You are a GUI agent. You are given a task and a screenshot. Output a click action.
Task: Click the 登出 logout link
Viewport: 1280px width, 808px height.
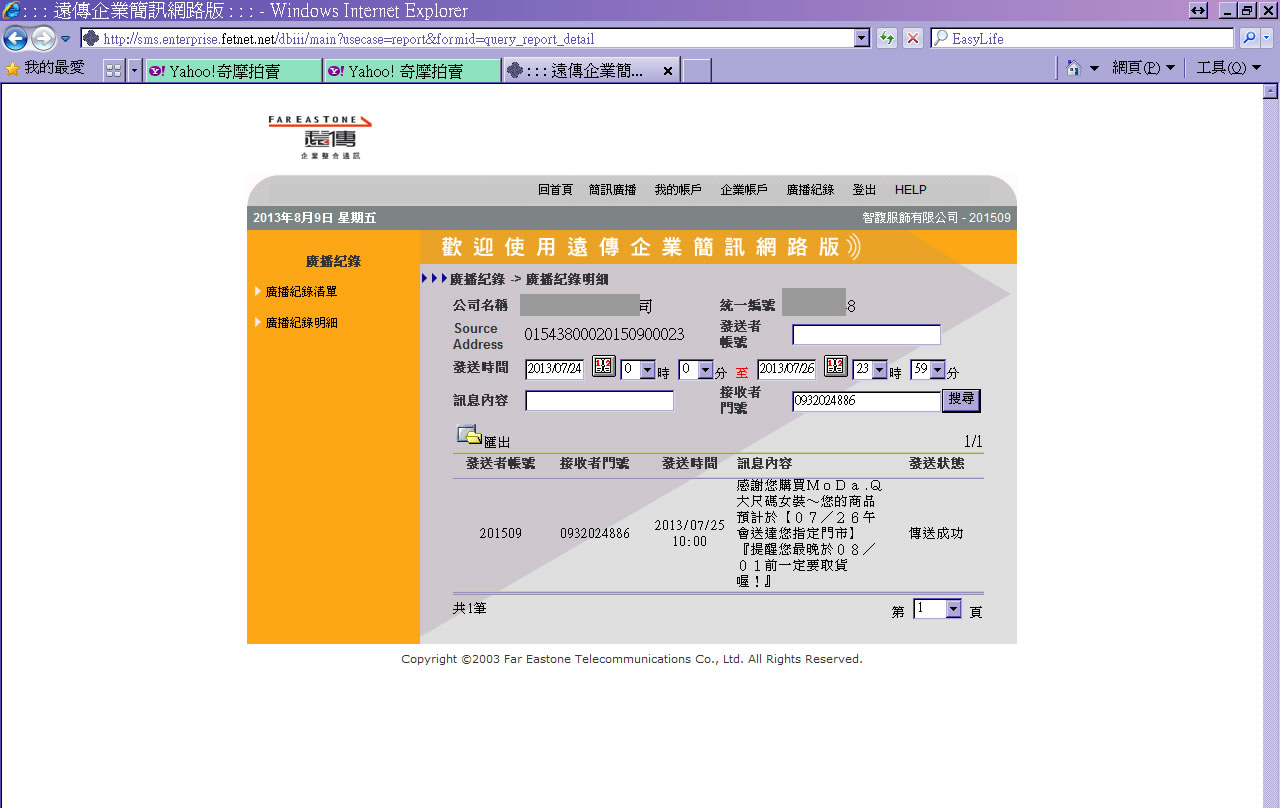tap(864, 190)
